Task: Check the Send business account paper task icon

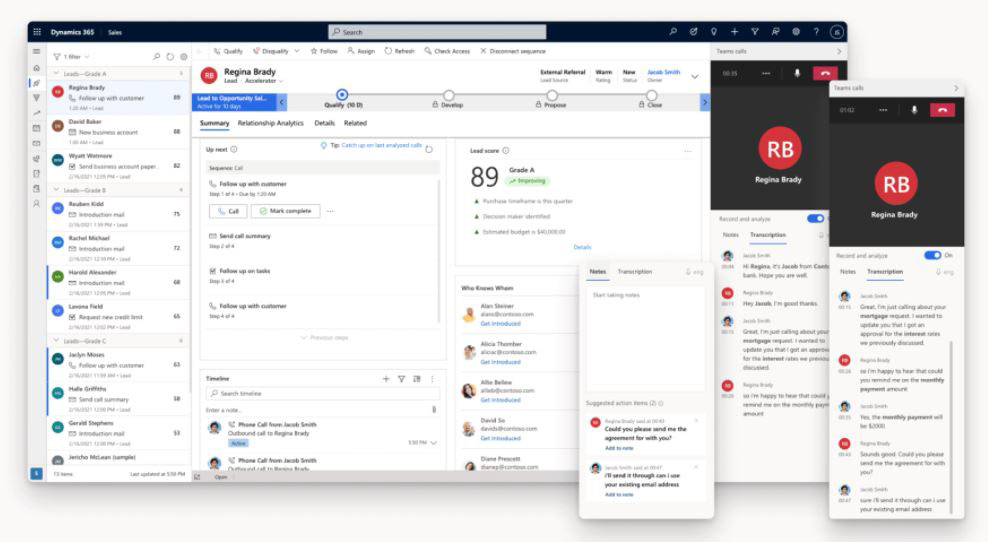Action: click(72, 166)
